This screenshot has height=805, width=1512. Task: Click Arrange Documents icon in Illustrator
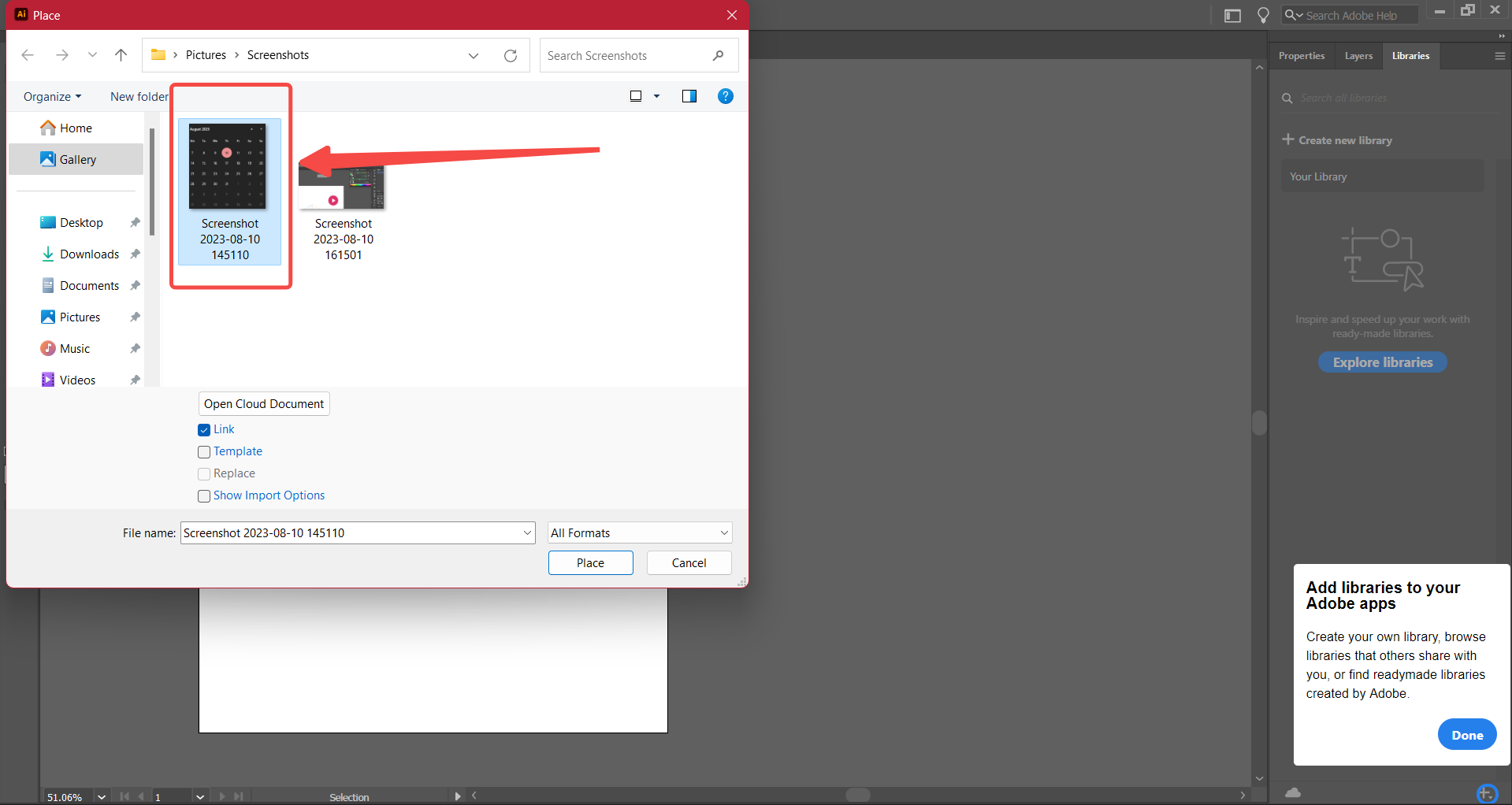(x=1232, y=16)
